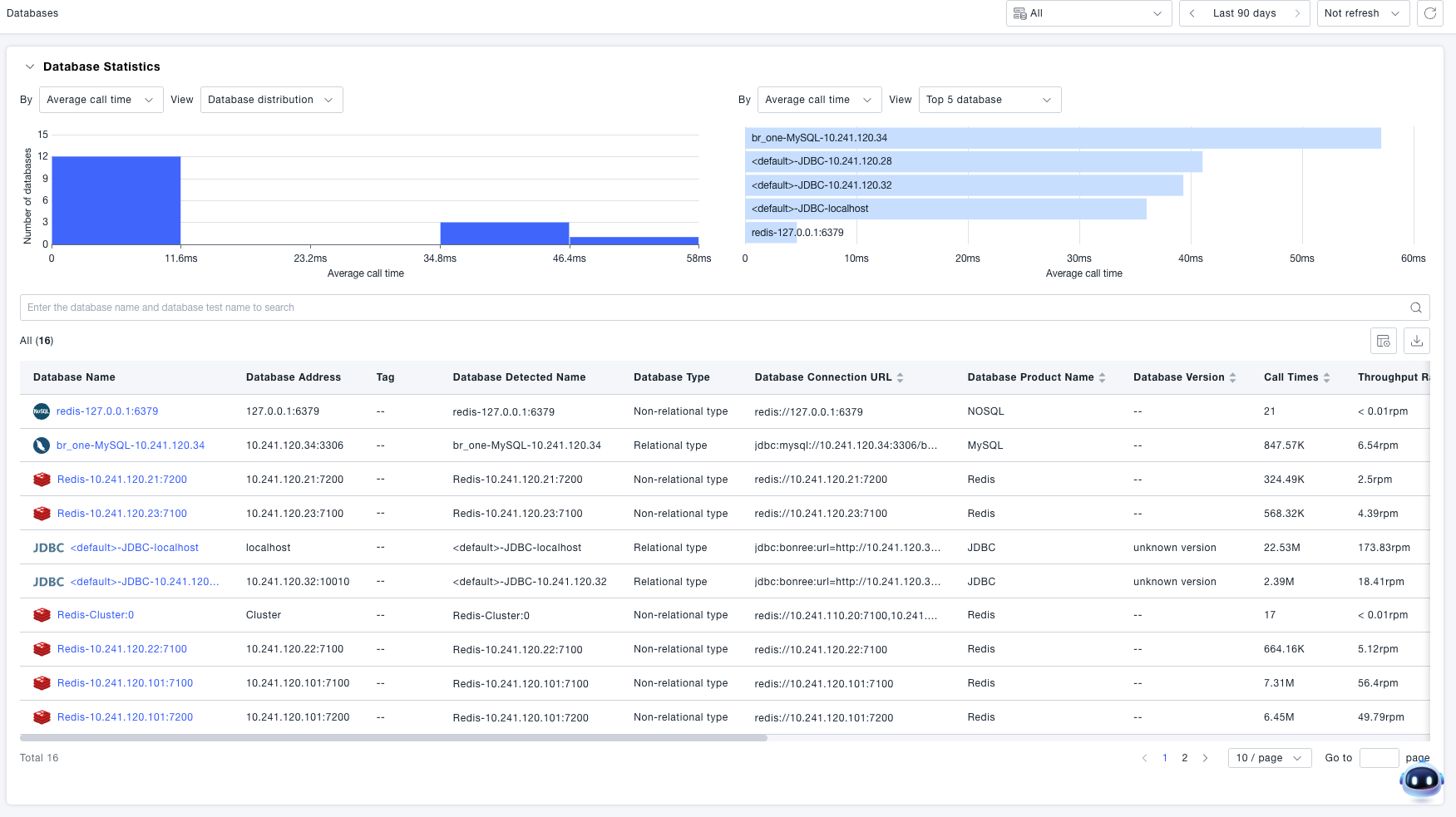
Task: Open the 10 / page size dropdown
Action: [x=1269, y=758]
